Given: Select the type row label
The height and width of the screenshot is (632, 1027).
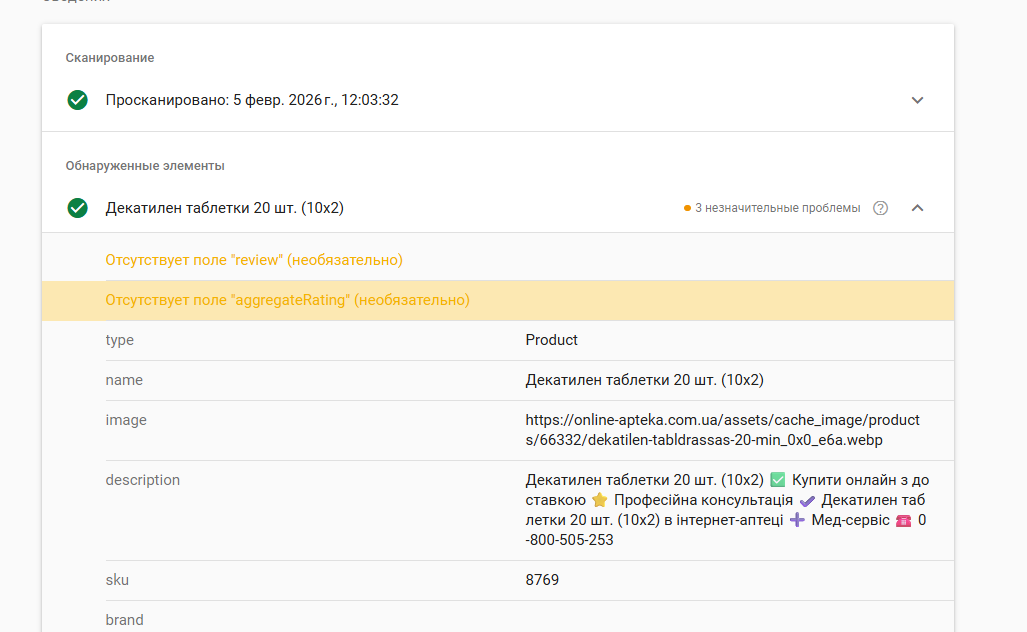Looking at the screenshot, I should tap(119, 340).
